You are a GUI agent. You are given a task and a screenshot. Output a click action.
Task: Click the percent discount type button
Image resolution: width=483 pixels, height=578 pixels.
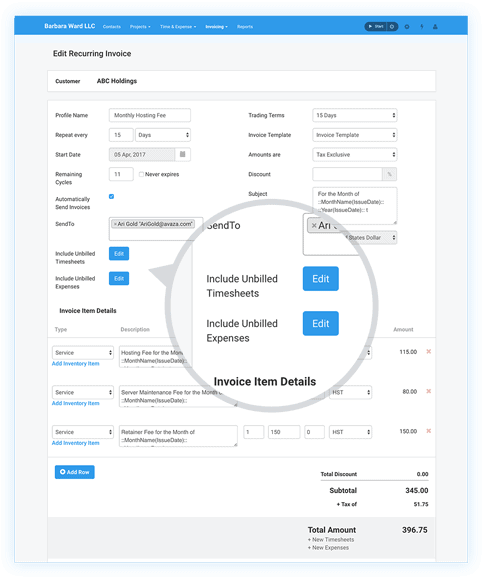click(389, 174)
